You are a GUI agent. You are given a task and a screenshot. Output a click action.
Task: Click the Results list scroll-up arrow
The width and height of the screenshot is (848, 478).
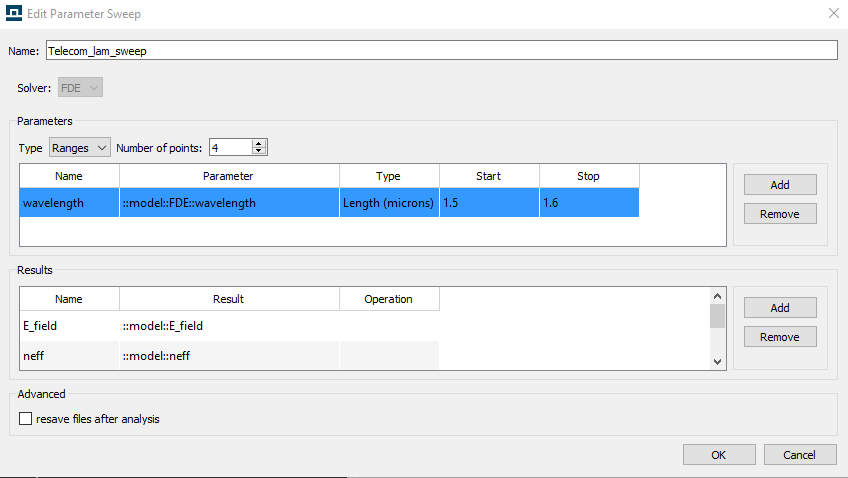(x=717, y=296)
